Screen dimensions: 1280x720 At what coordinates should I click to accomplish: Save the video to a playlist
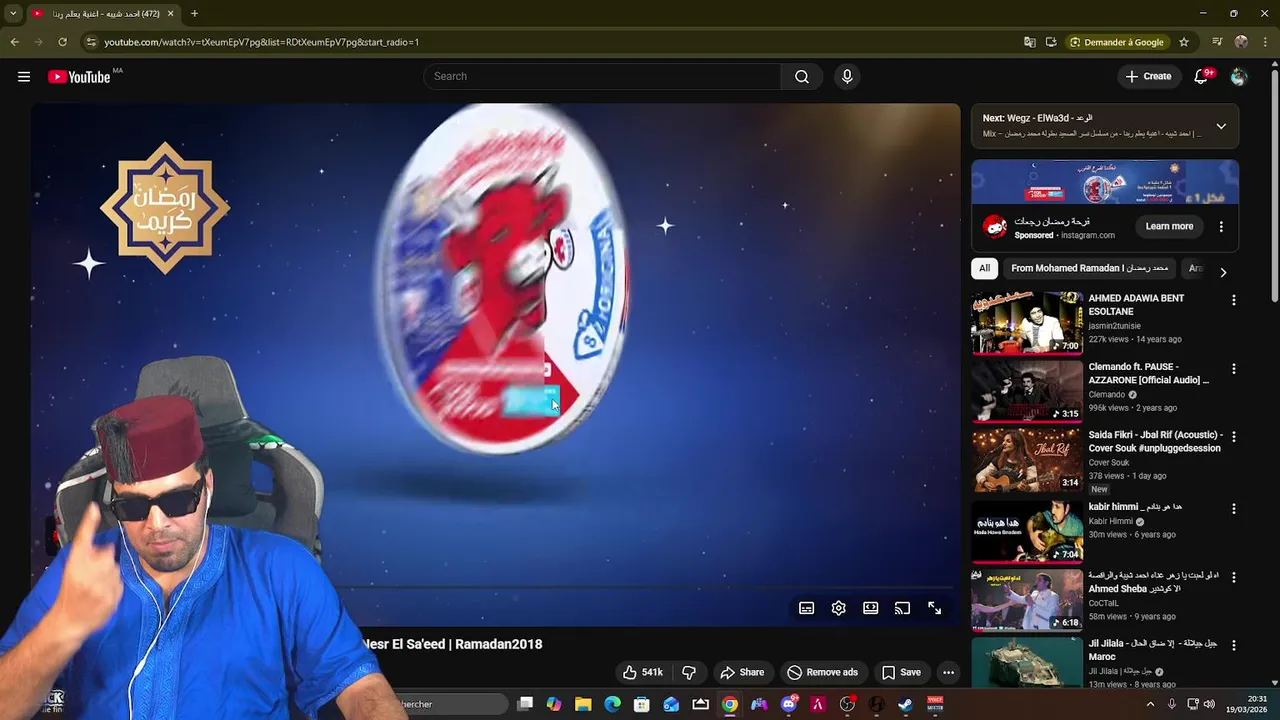tap(901, 672)
